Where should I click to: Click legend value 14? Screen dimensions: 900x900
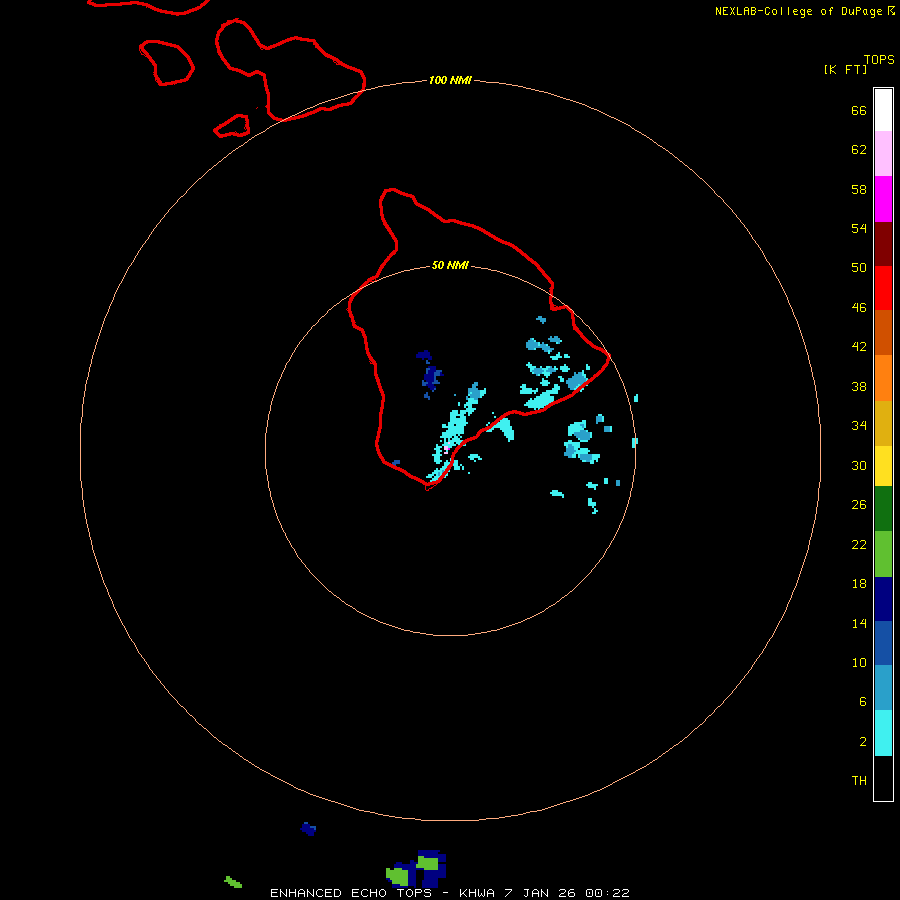859,623
